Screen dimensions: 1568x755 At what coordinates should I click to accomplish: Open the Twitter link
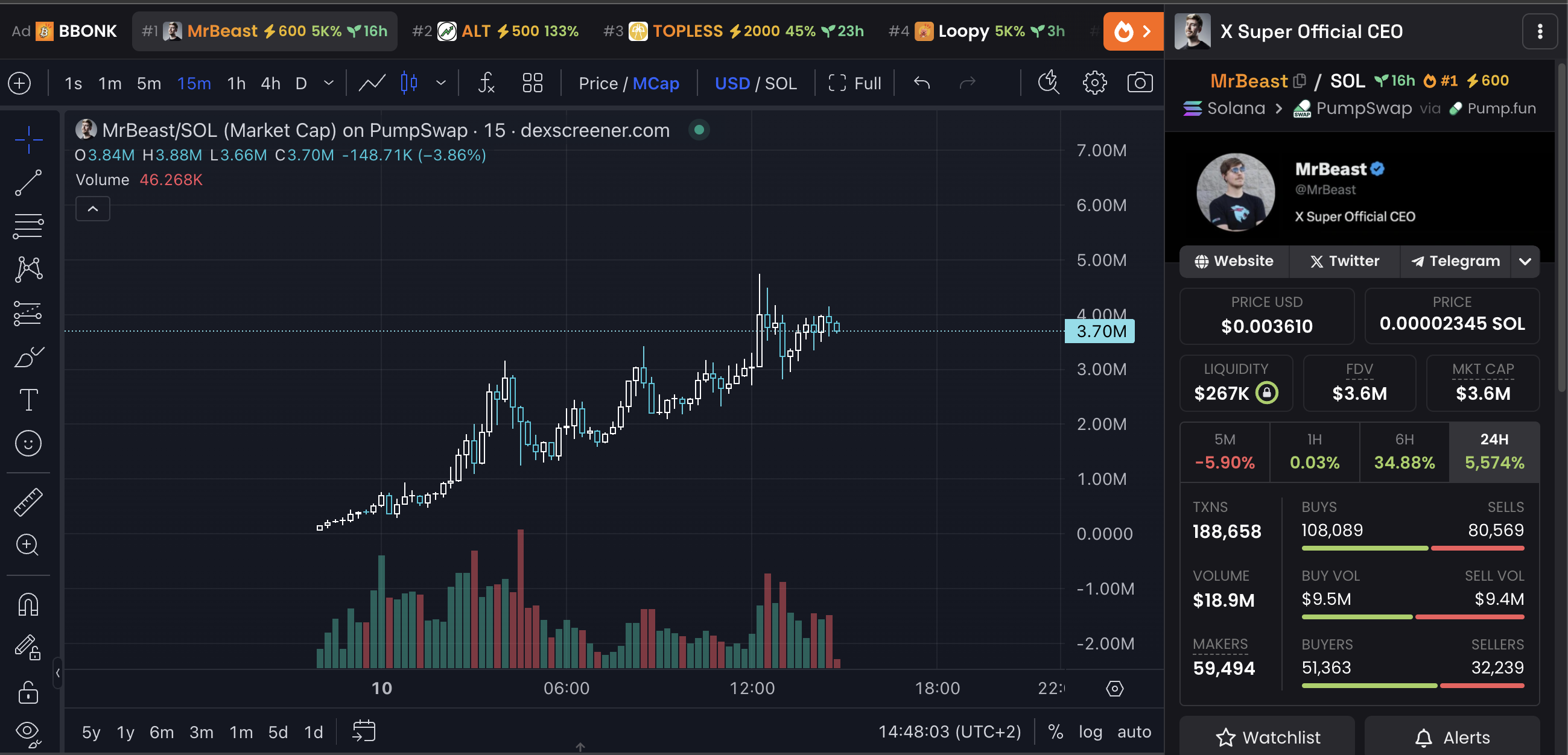(x=1344, y=262)
